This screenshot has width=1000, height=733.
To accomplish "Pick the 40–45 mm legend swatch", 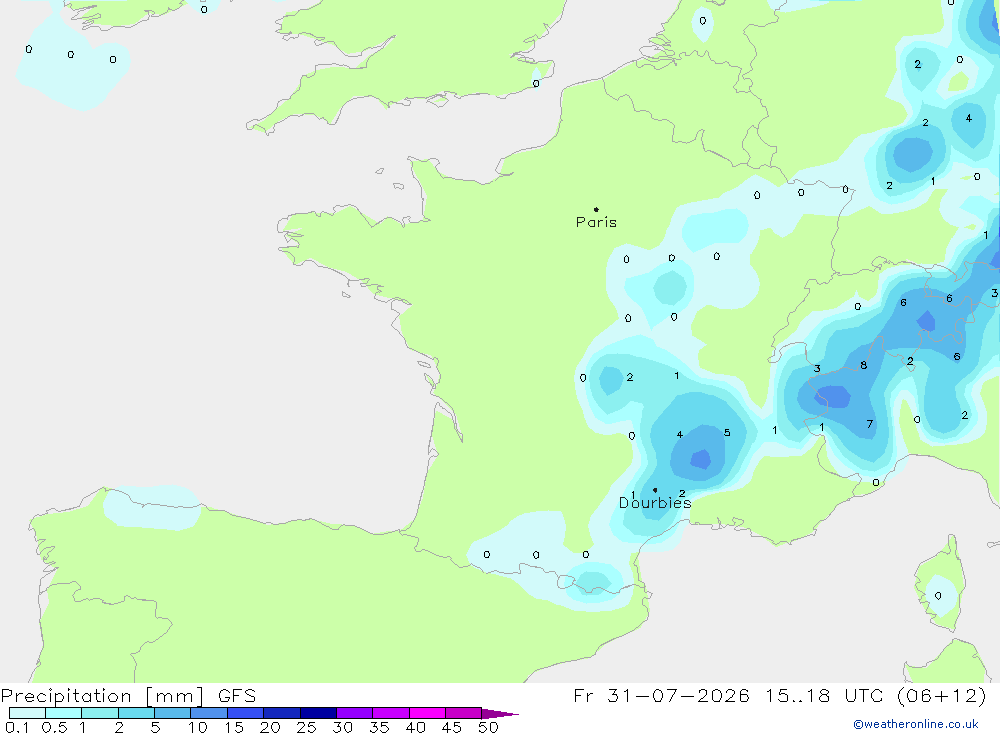I will click(x=427, y=713).
